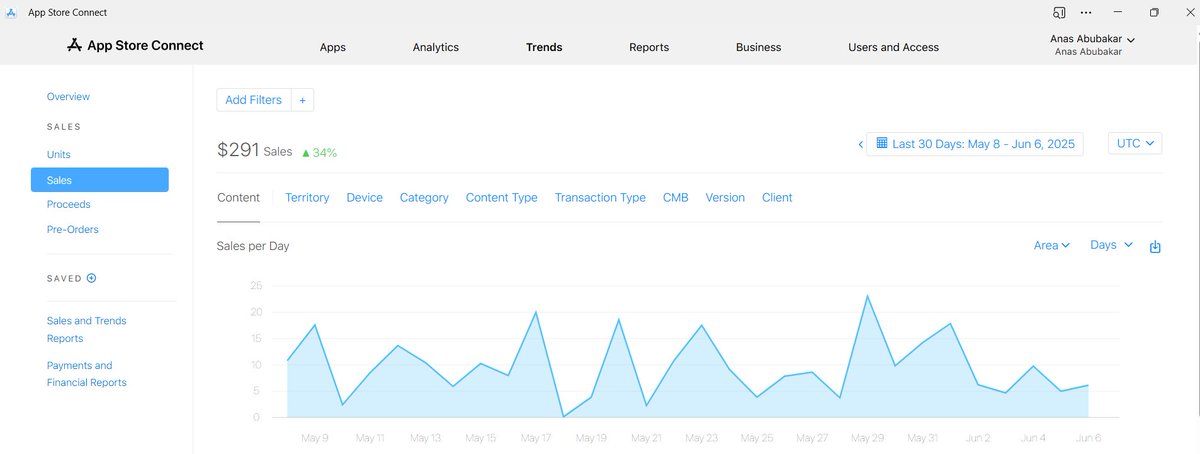Open the Trends menu
Image resolution: width=1200 pixels, height=454 pixels.
(x=544, y=47)
